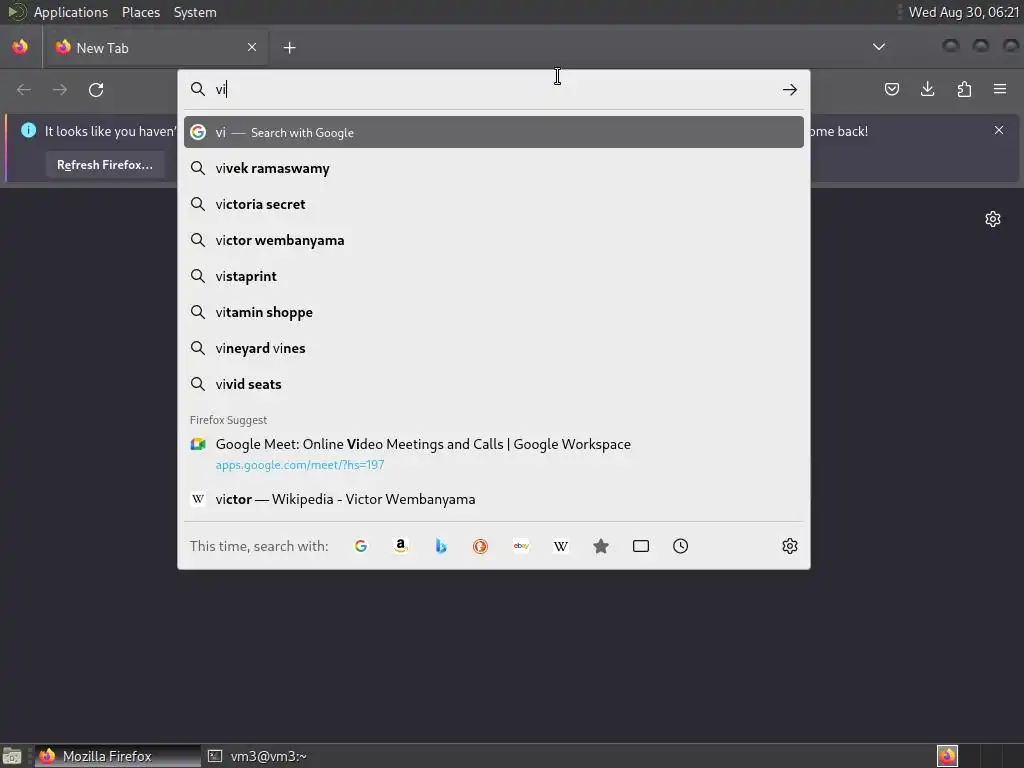This screenshot has width=1024, height=768.
Task: Open search settings gear in the urlbar panel
Action: pyautogui.click(x=790, y=546)
